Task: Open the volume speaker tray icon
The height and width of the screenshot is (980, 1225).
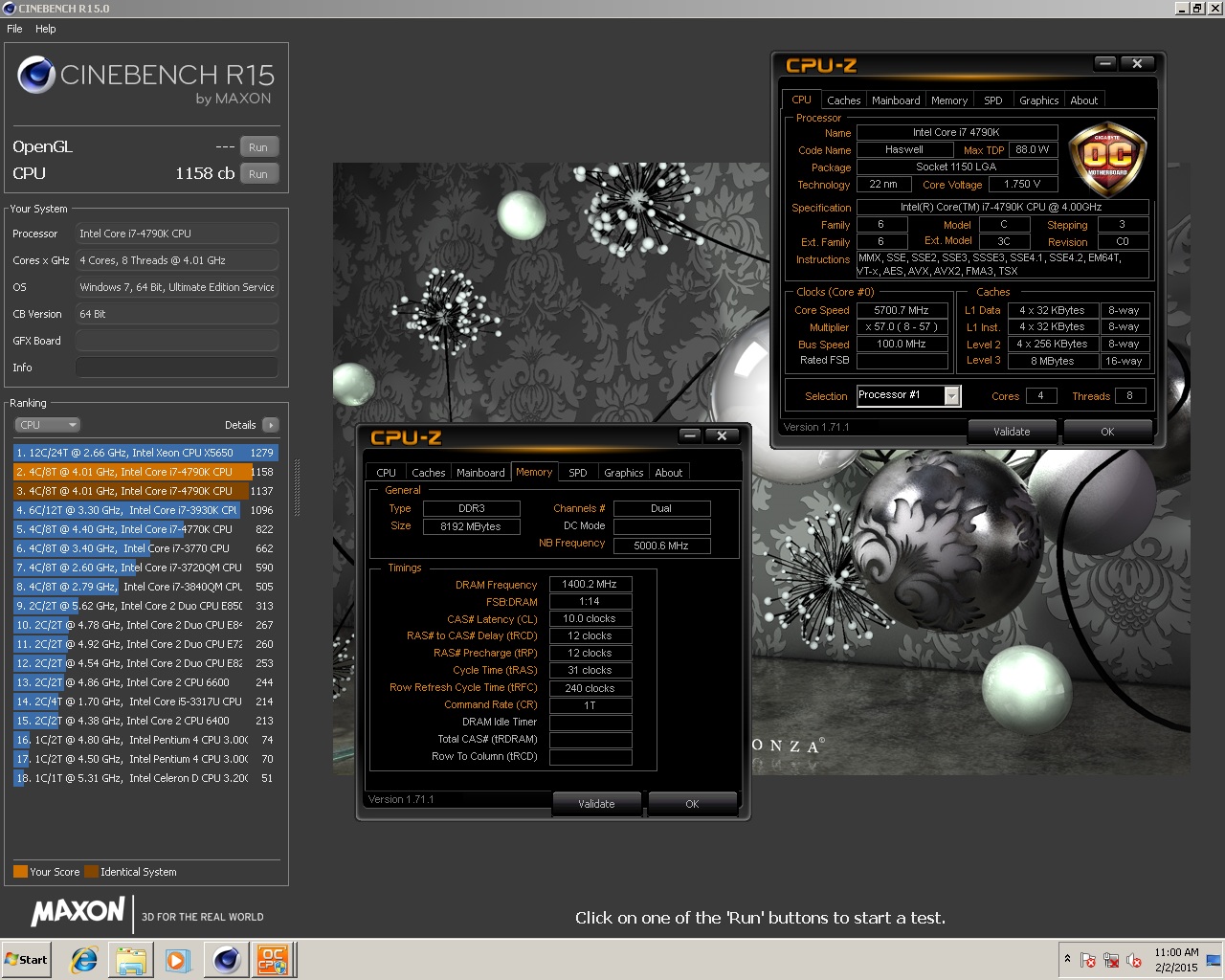Action: 1134,960
